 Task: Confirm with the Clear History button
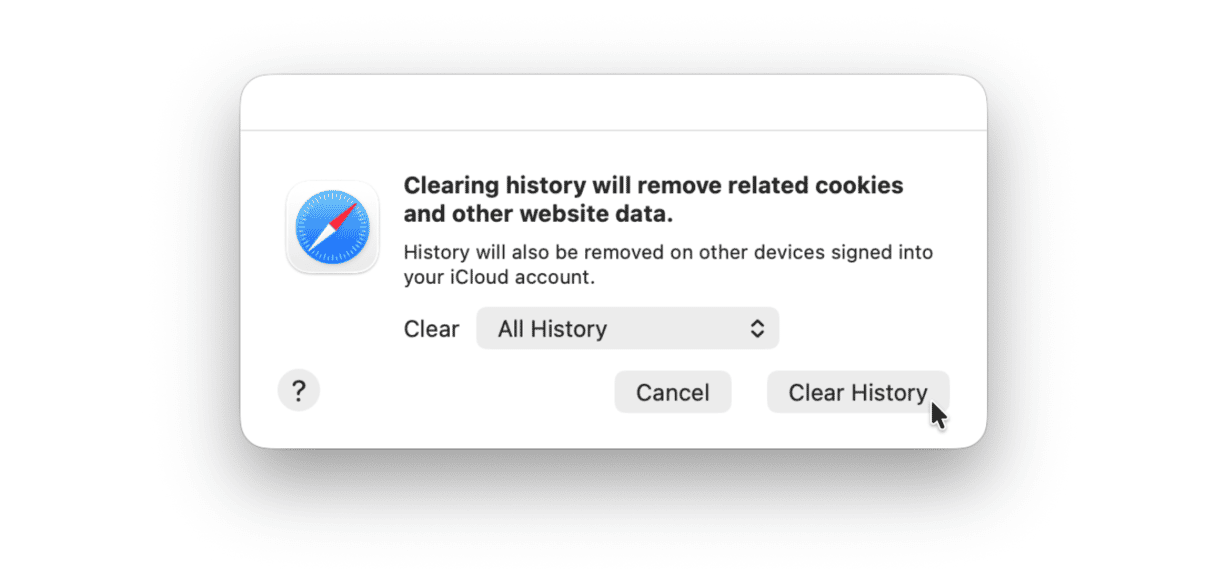click(x=857, y=392)
